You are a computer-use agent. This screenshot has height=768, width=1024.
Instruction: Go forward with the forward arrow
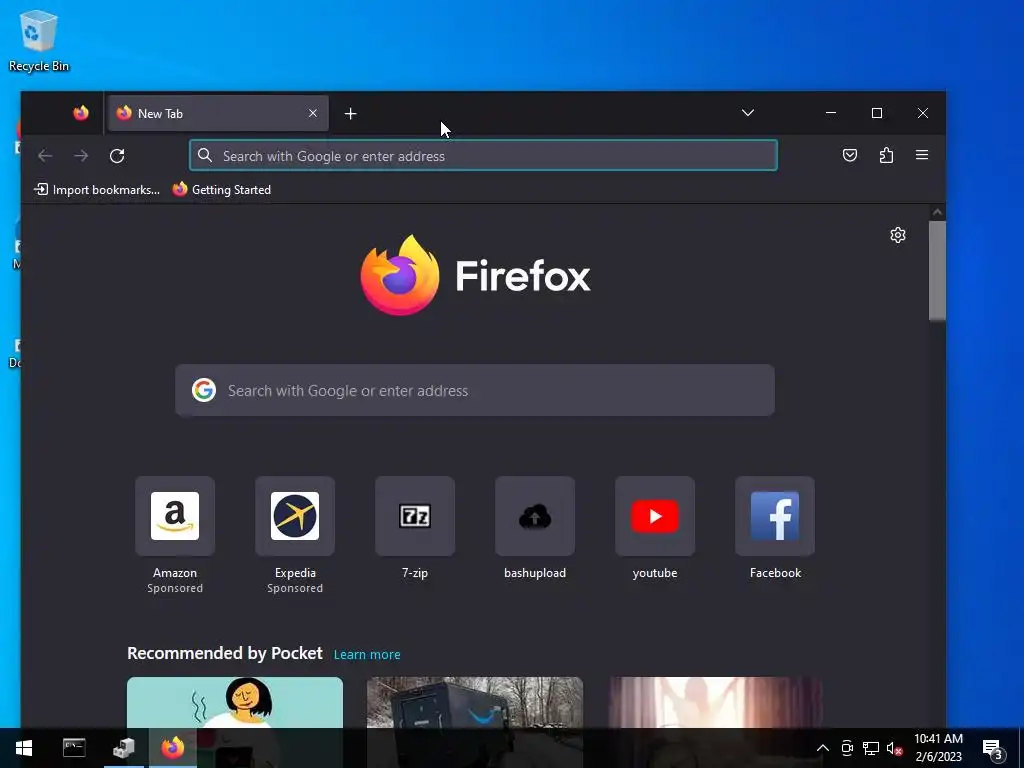point(81,155)
